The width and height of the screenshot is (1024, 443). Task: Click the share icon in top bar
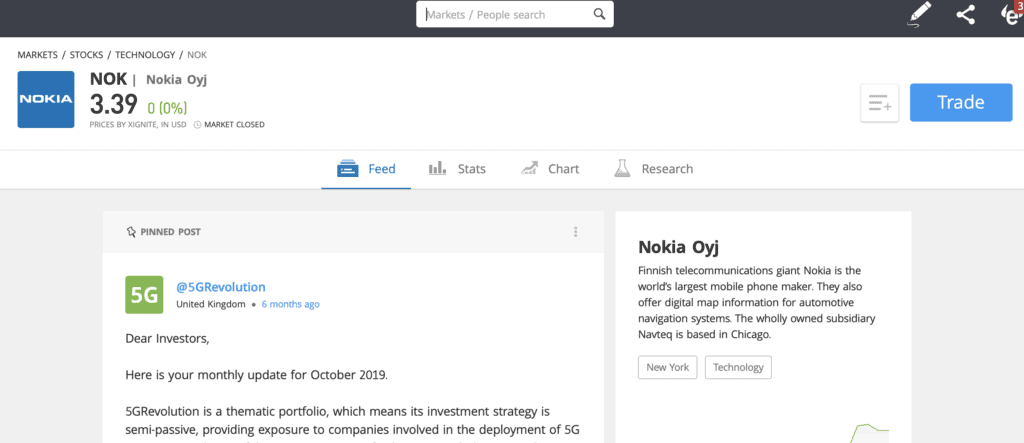point(966,14)
